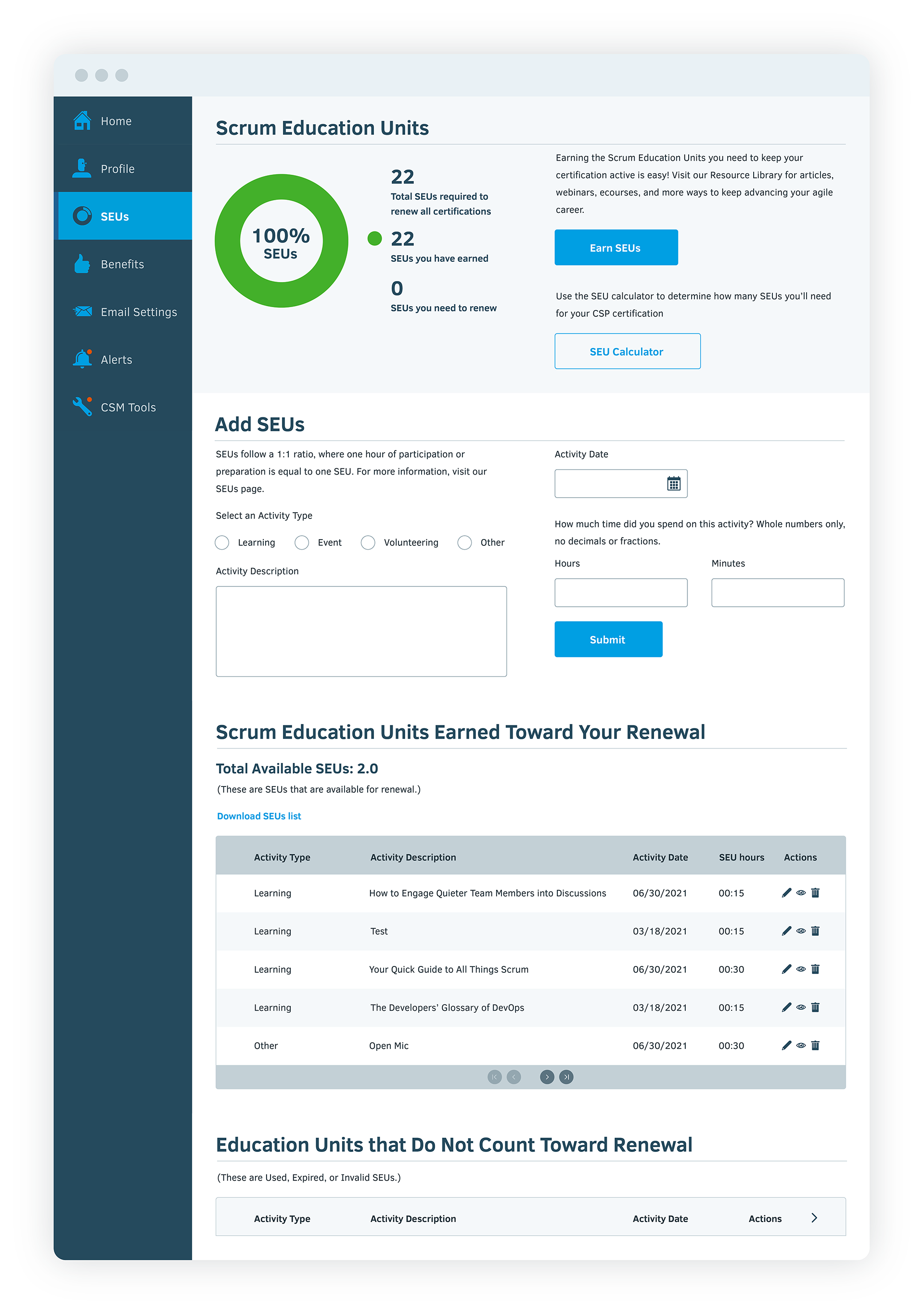Click the Alerts bell icon
The height and width of the screenshot is (1314, 924).
82,359
